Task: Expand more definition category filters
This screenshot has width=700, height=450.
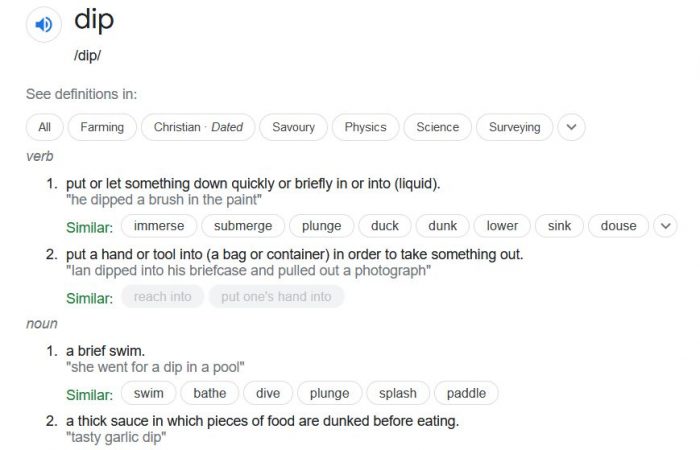Action: (x=570, y=127)
